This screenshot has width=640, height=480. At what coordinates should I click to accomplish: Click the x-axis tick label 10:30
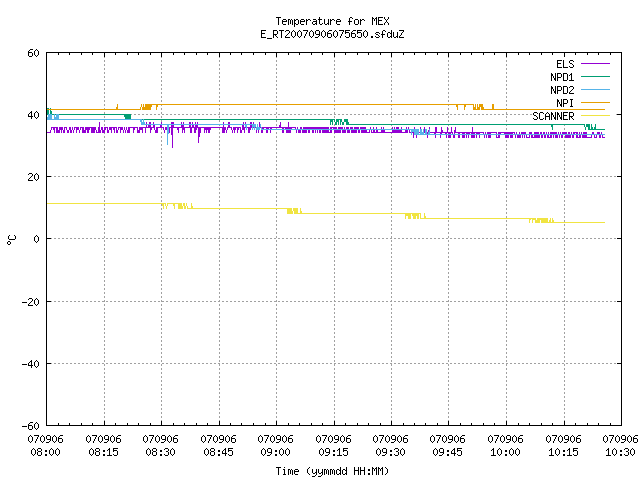click(620, 452)
